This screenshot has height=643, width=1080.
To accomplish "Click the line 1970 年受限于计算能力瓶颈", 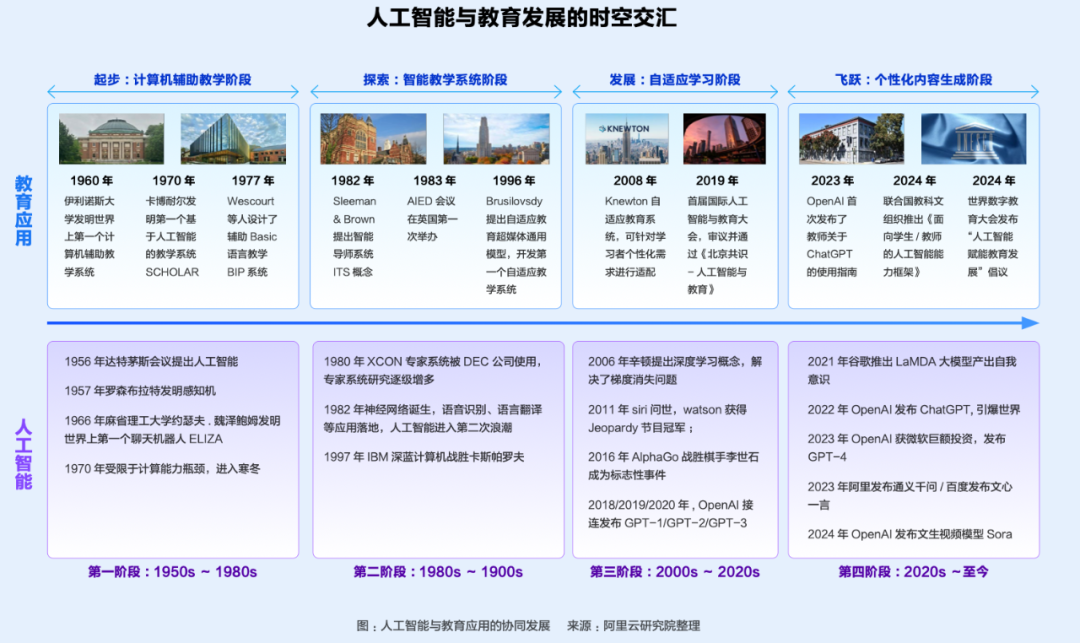I will tap(163, 469).
